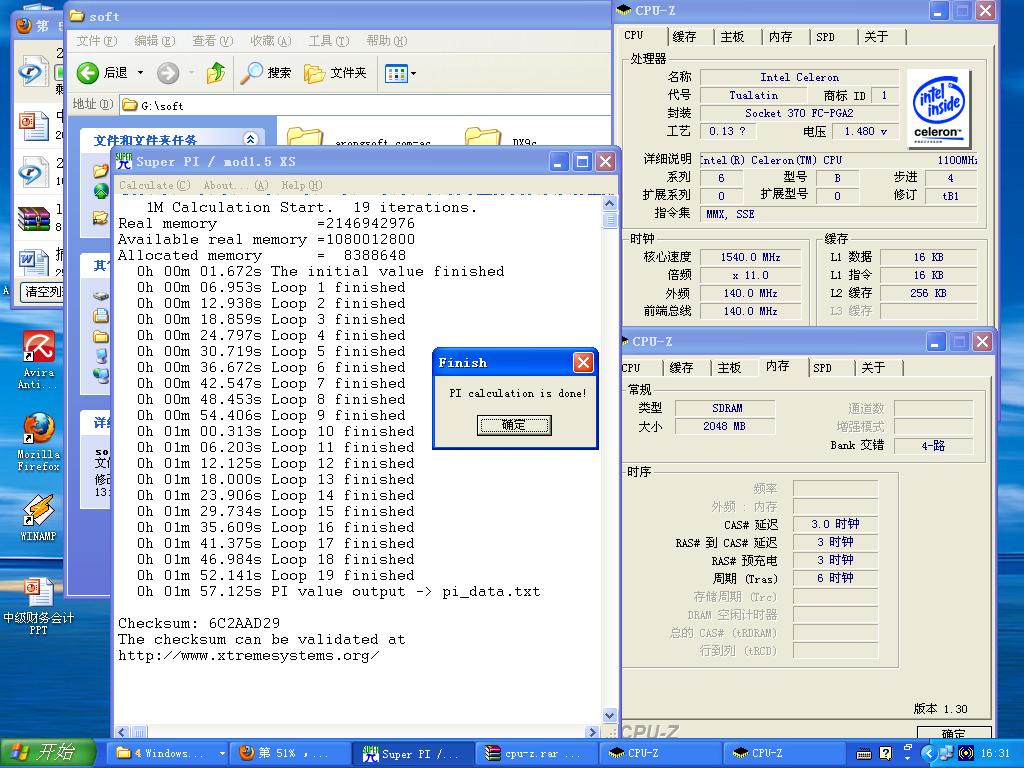Open the Help(H) menu in Super PI
1024x768 pixels.
302,185
